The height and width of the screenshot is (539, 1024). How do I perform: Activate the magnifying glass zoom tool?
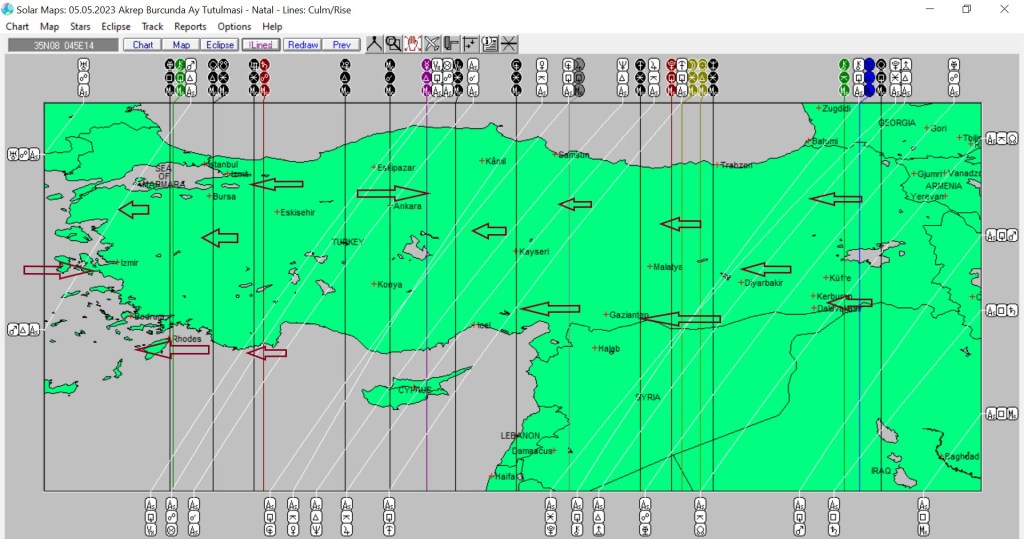click(x=393, y=44)
